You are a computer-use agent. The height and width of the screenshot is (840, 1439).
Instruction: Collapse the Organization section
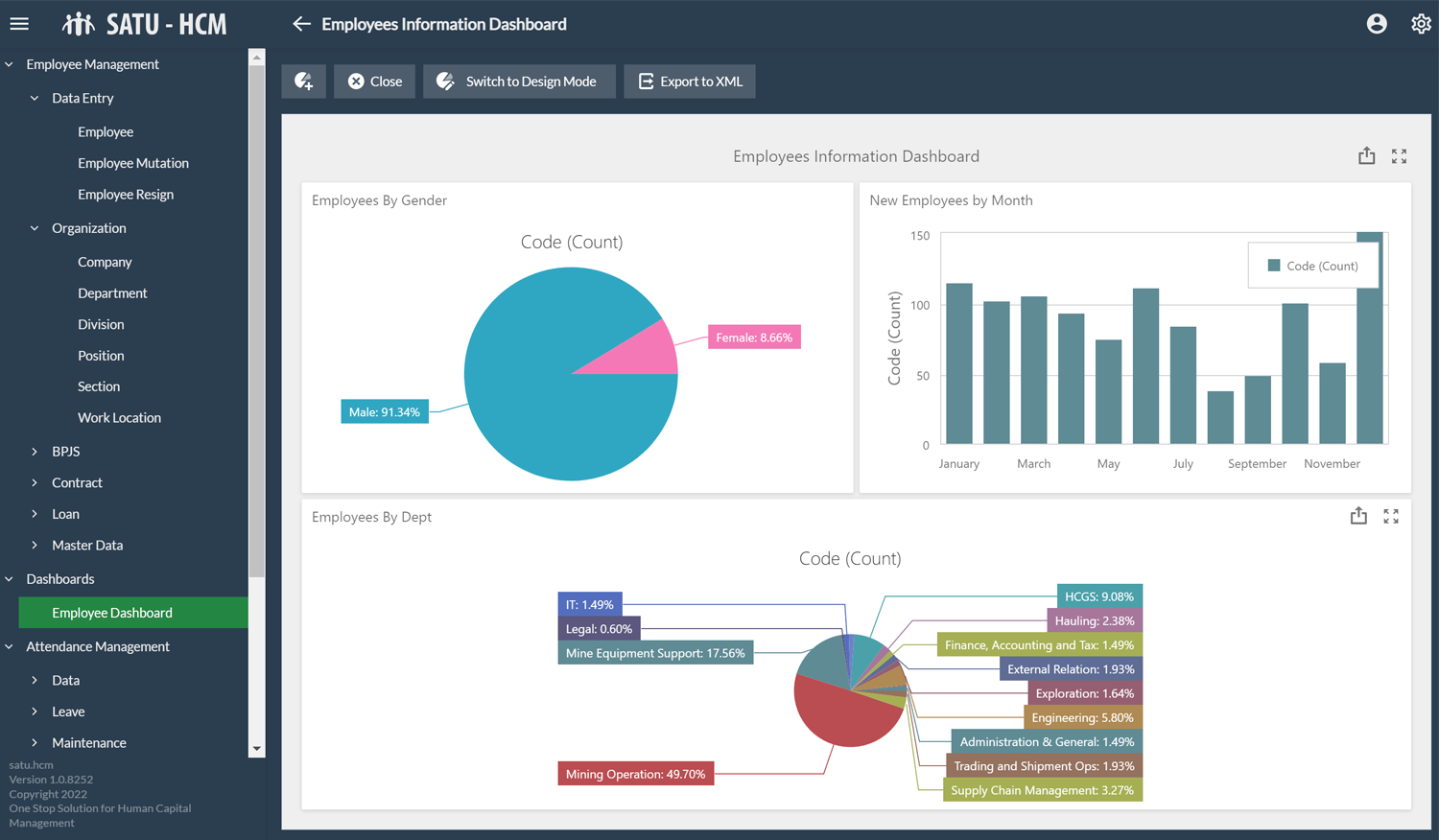[35, 228]
